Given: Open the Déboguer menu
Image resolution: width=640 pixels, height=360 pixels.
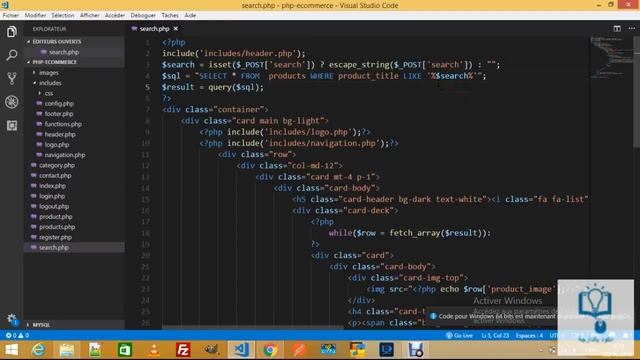Looking at the screenshot, I should [x=143, y=15].
